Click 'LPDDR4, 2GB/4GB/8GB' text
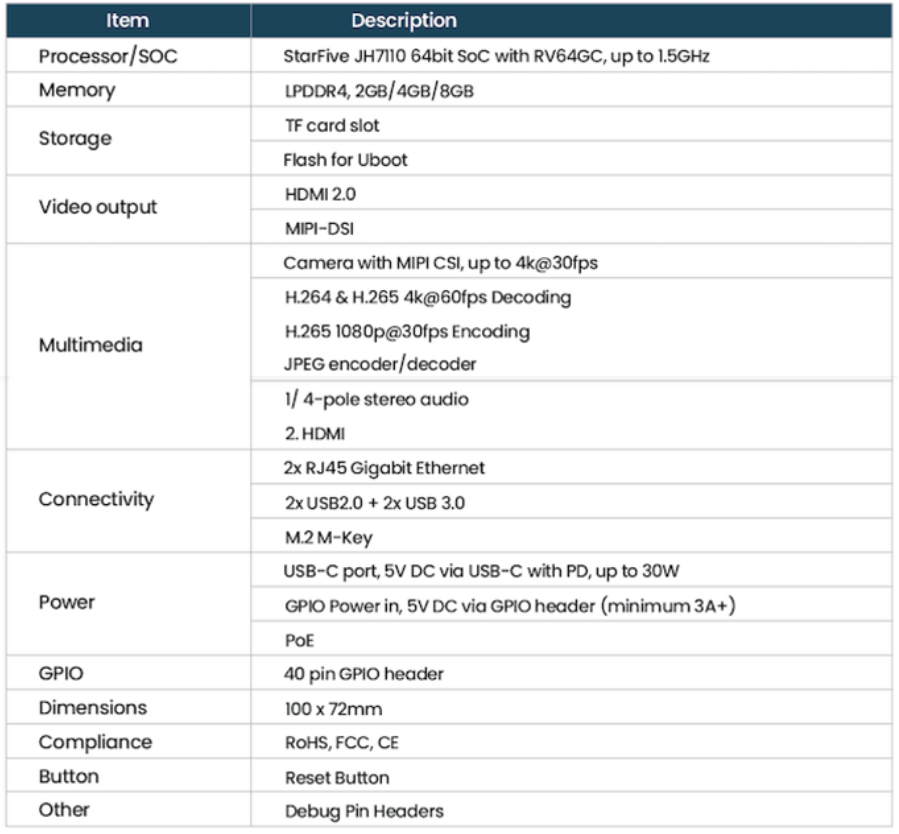 tap(379, 91)
